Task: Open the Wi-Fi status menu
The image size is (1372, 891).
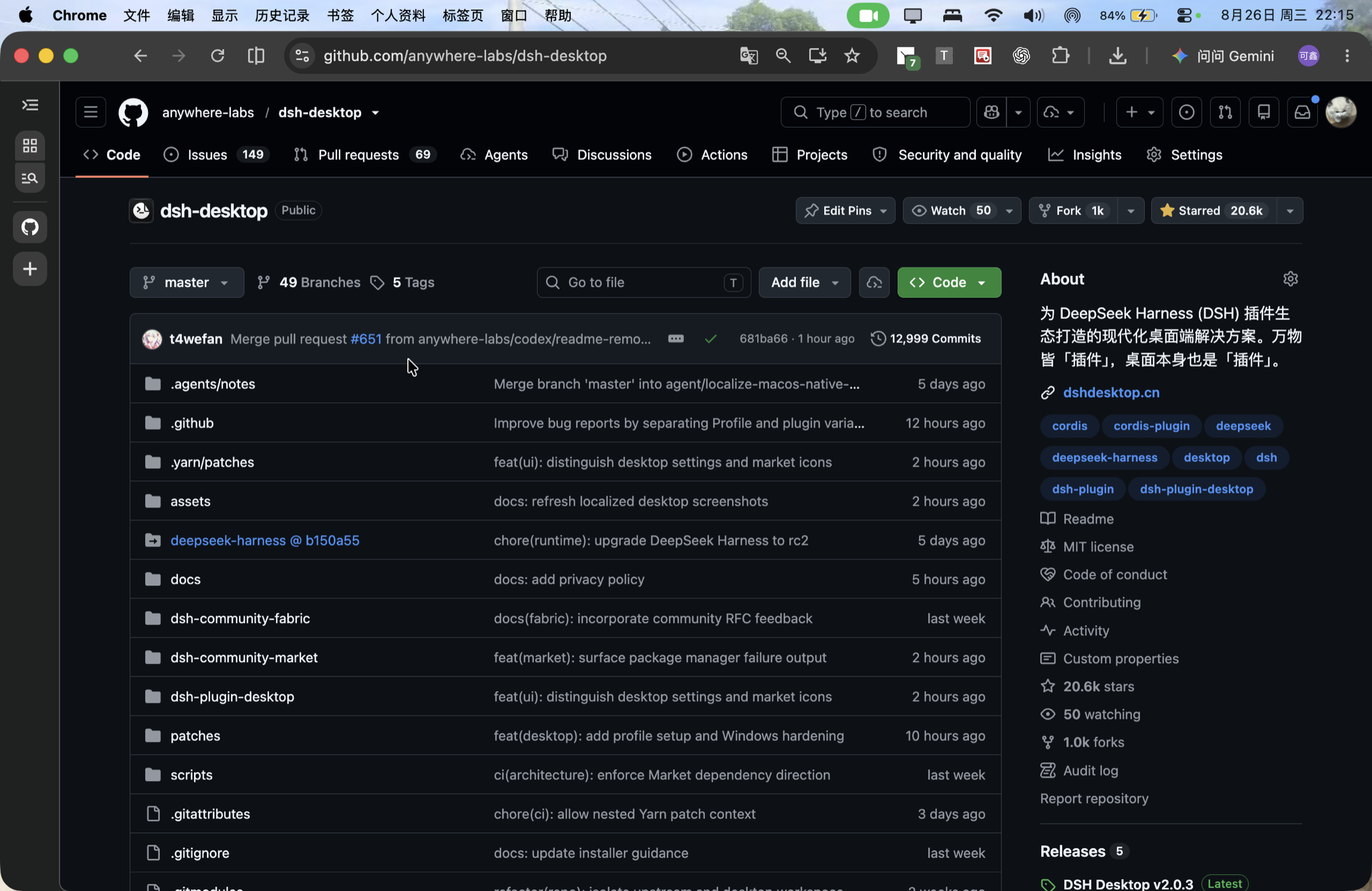Action: click(993, 15)
